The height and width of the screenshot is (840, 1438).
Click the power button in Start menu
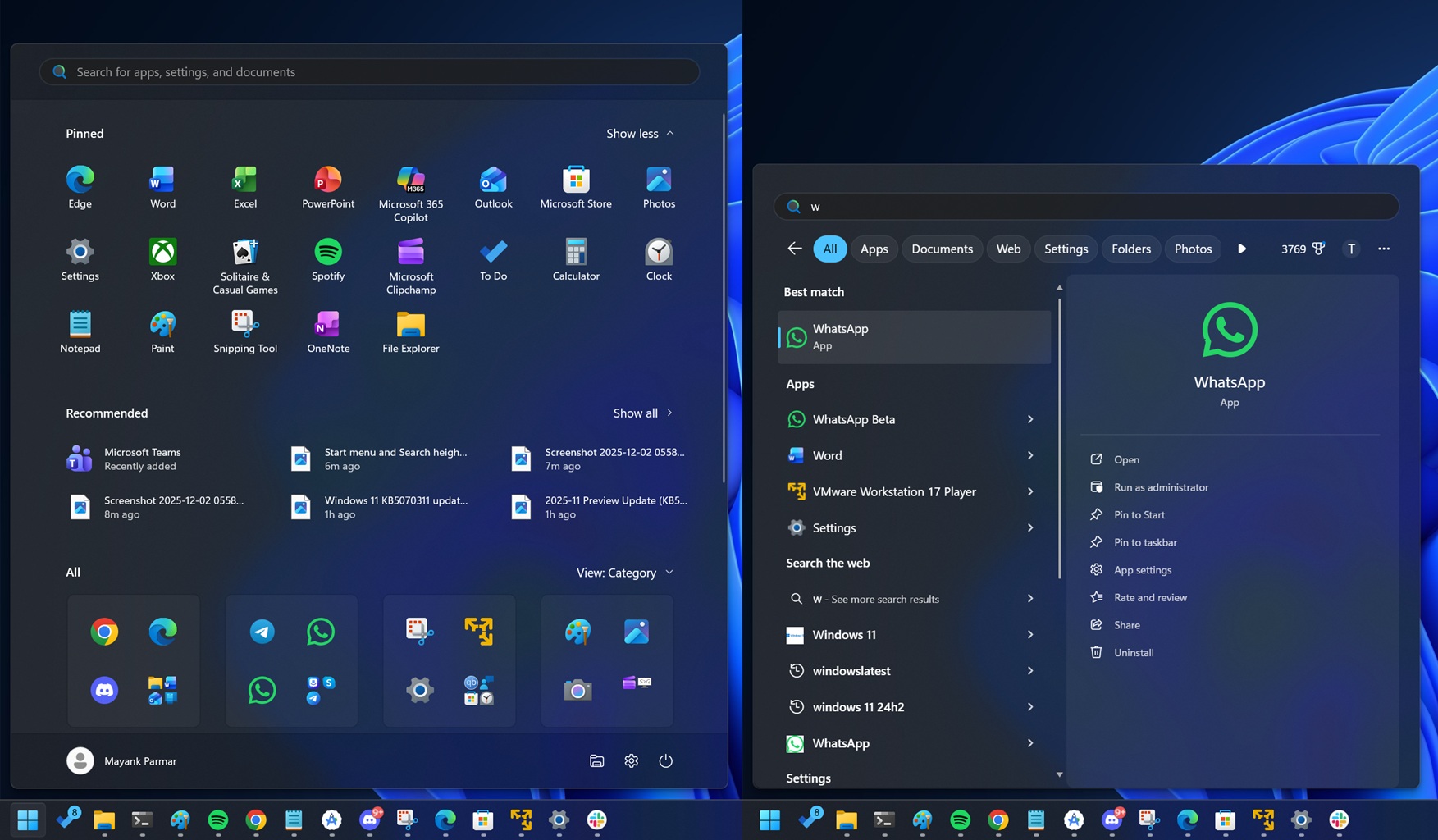tap(665, 760)
